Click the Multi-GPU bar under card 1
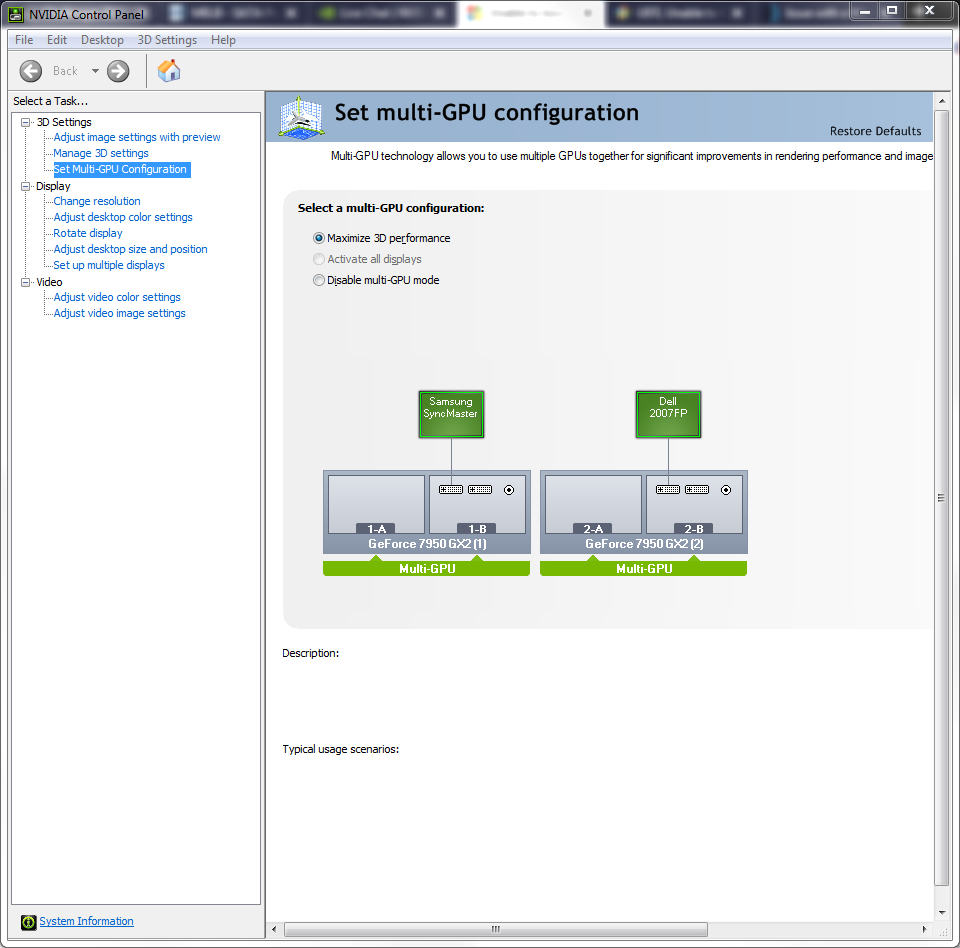 427,568
